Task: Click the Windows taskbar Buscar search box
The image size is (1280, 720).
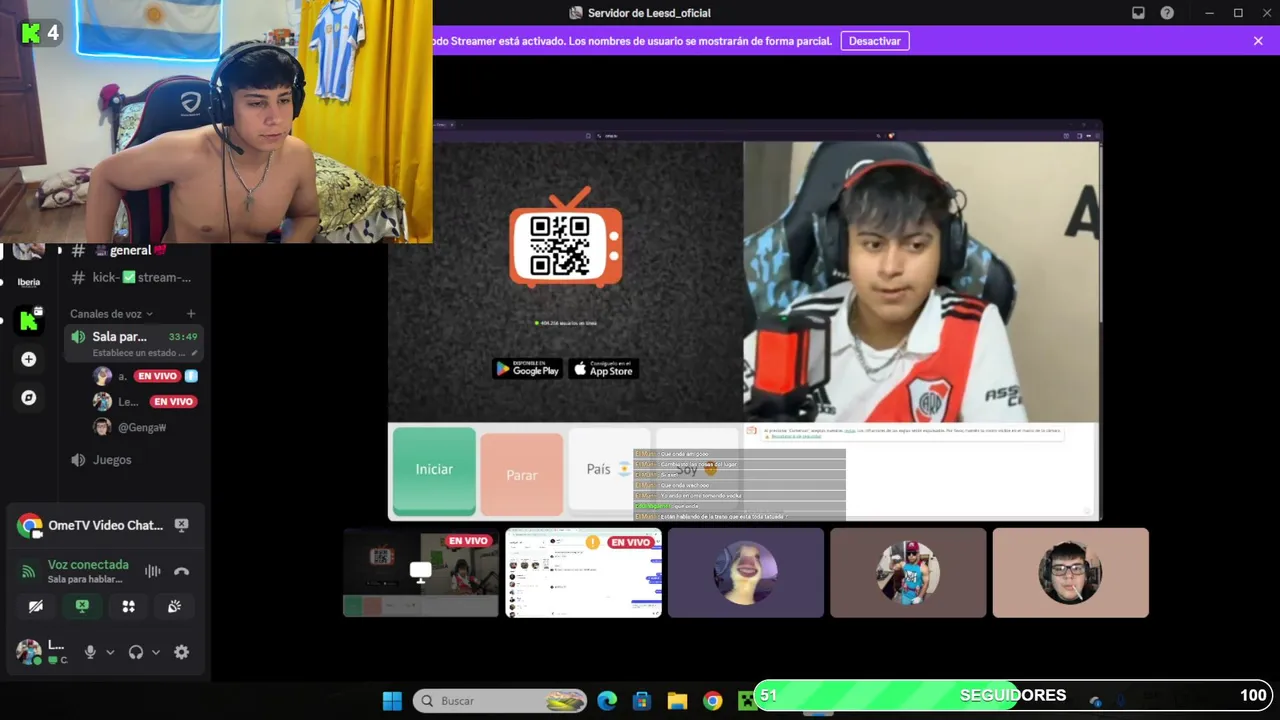Action: (x=499, y=701)
